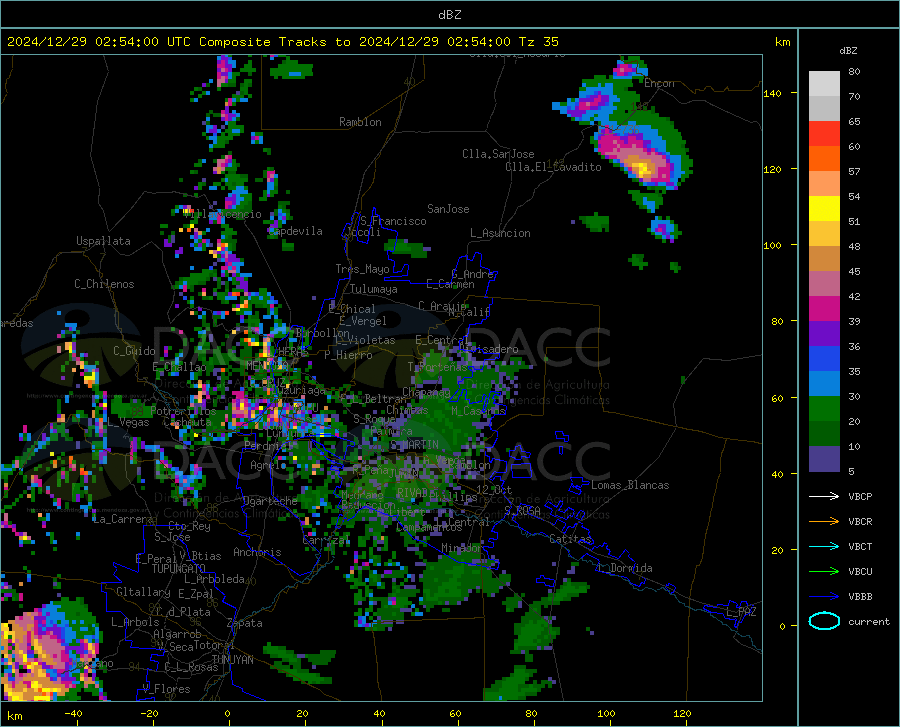Click the Ugarteche place label
The width and height of the screenshot is (900, 727).
tap(270, 501)
